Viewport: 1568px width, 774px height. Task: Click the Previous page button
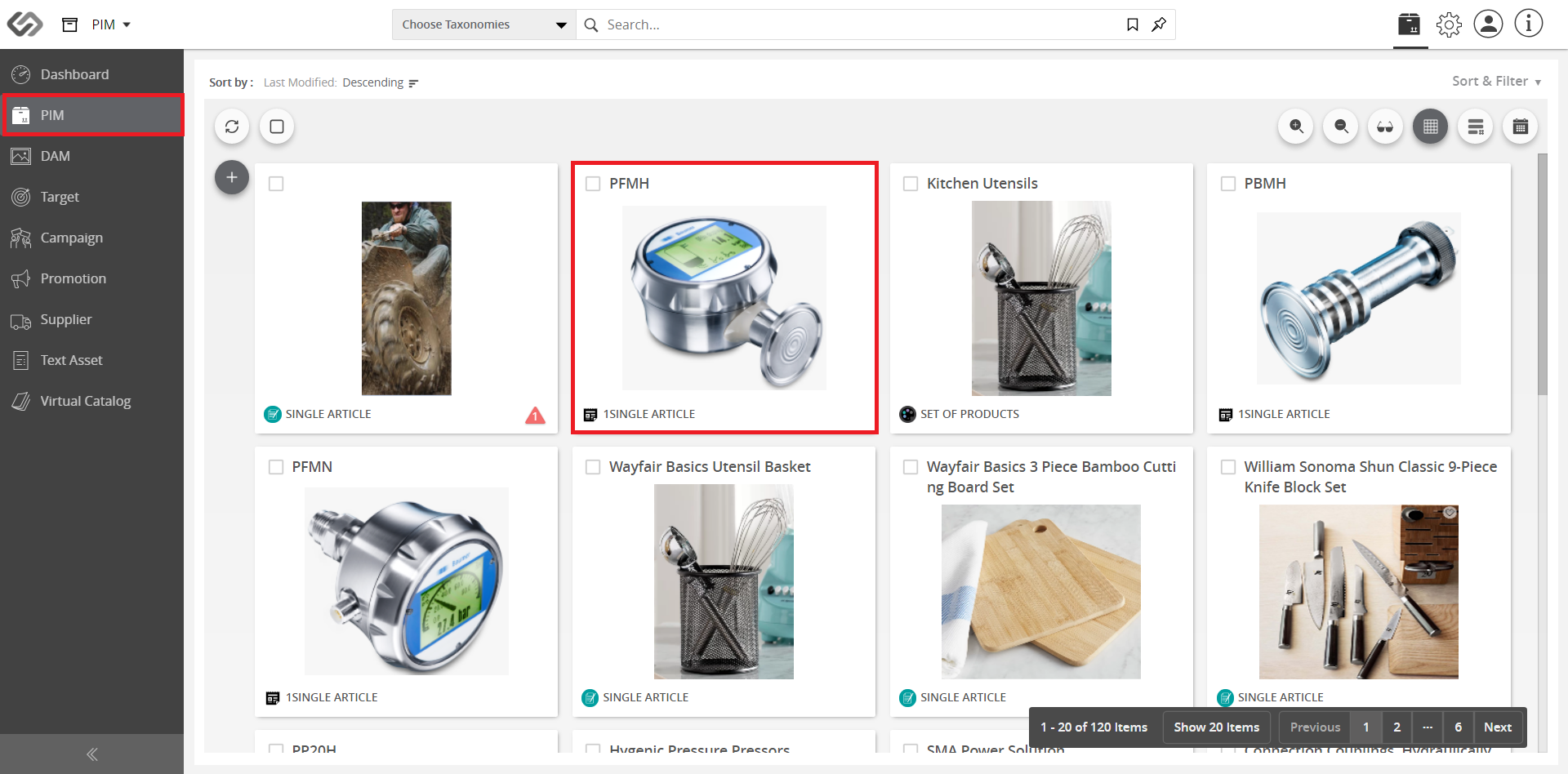(1315, 727)
